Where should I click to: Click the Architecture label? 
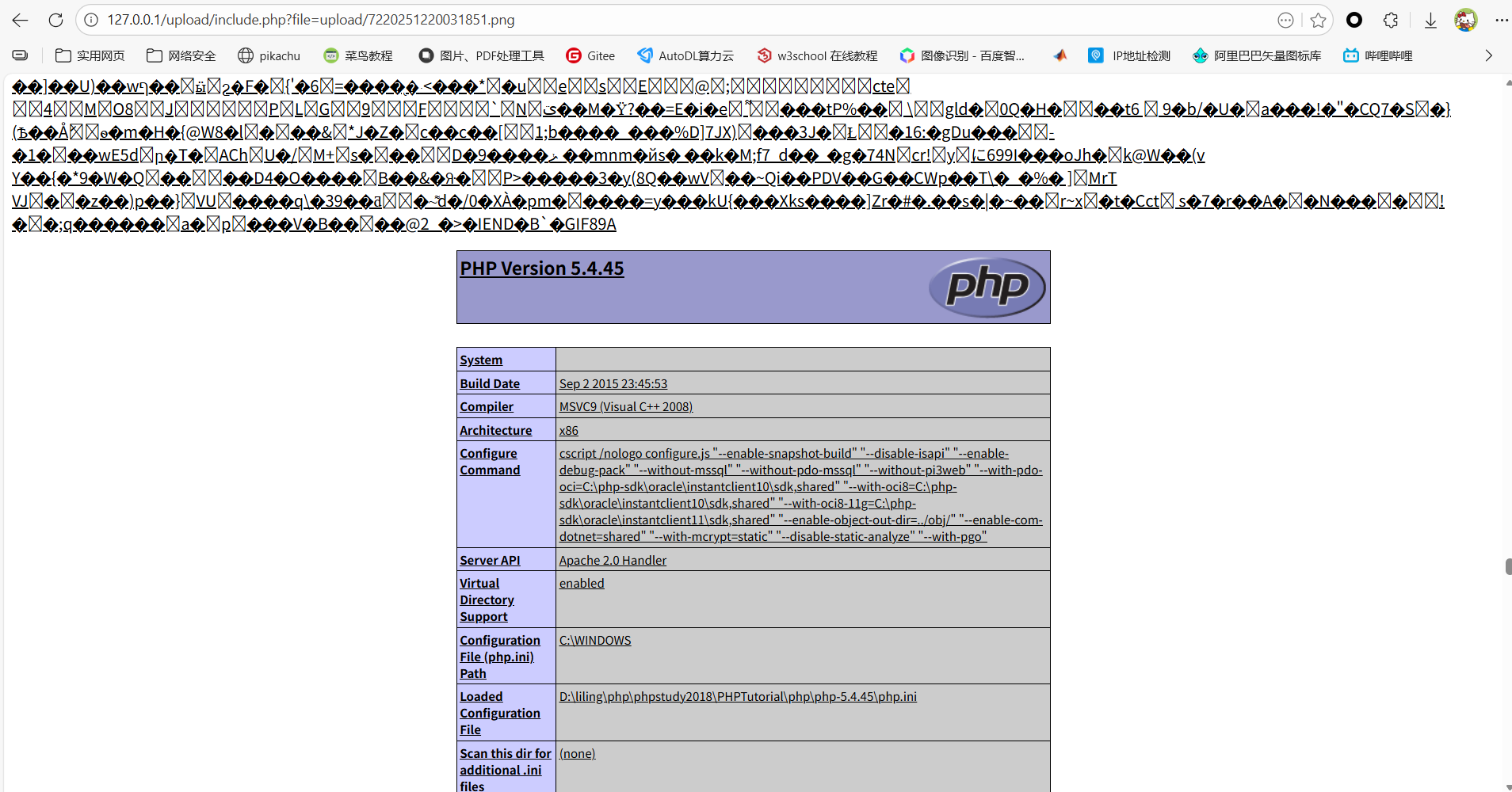(496, 430)
